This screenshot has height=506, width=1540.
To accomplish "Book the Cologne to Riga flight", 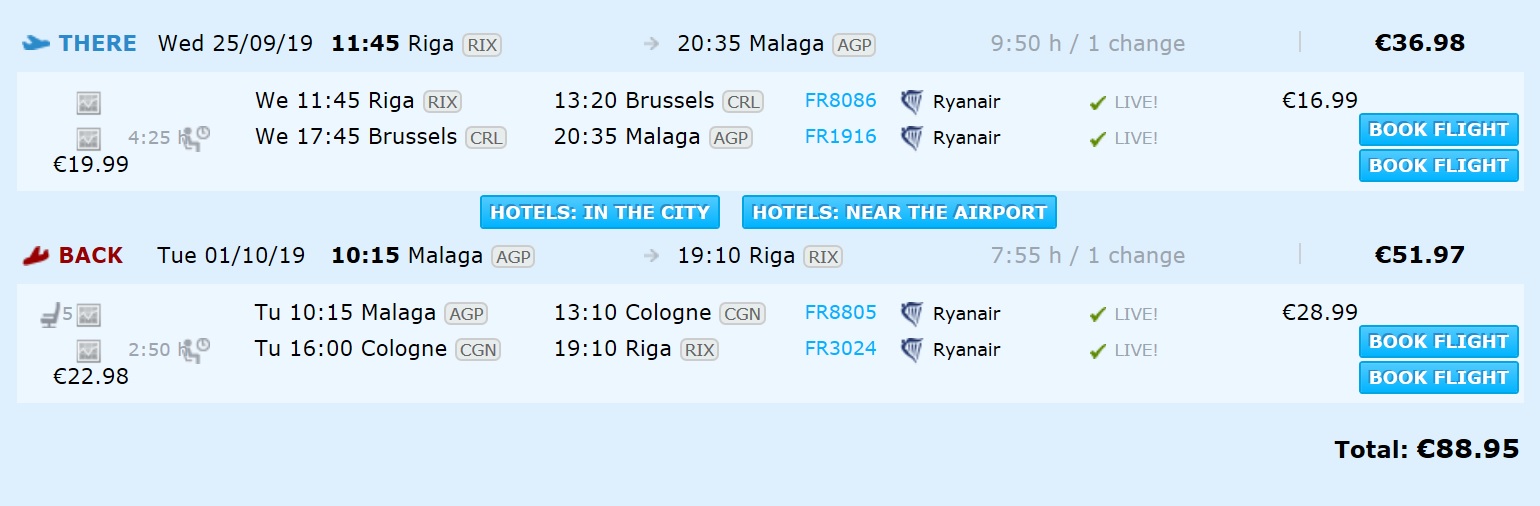I will pyautogui.click(x=1438, y=377).
